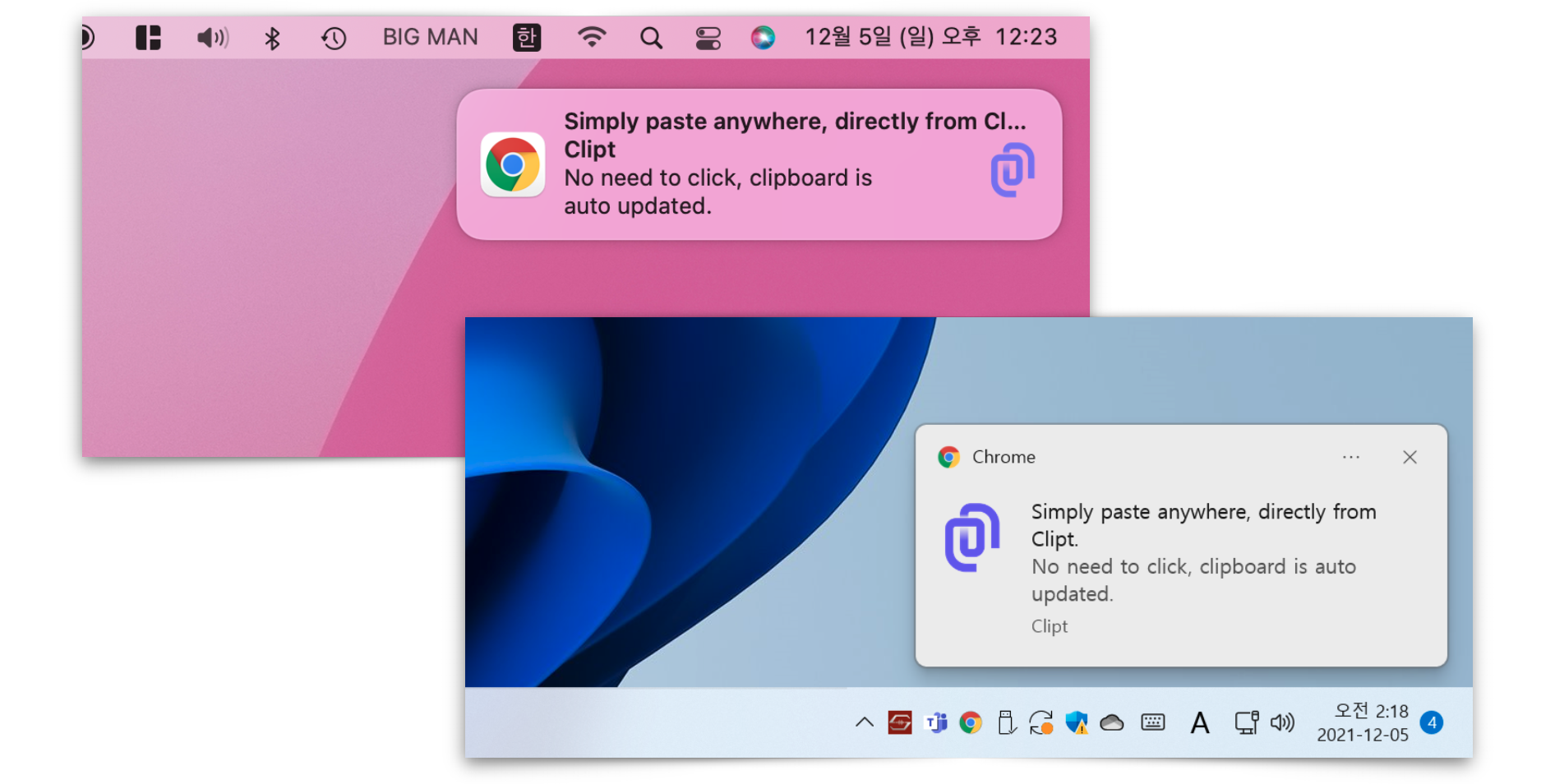
Task: Open notification center badge showing 4
Action: coord(1432,722)
